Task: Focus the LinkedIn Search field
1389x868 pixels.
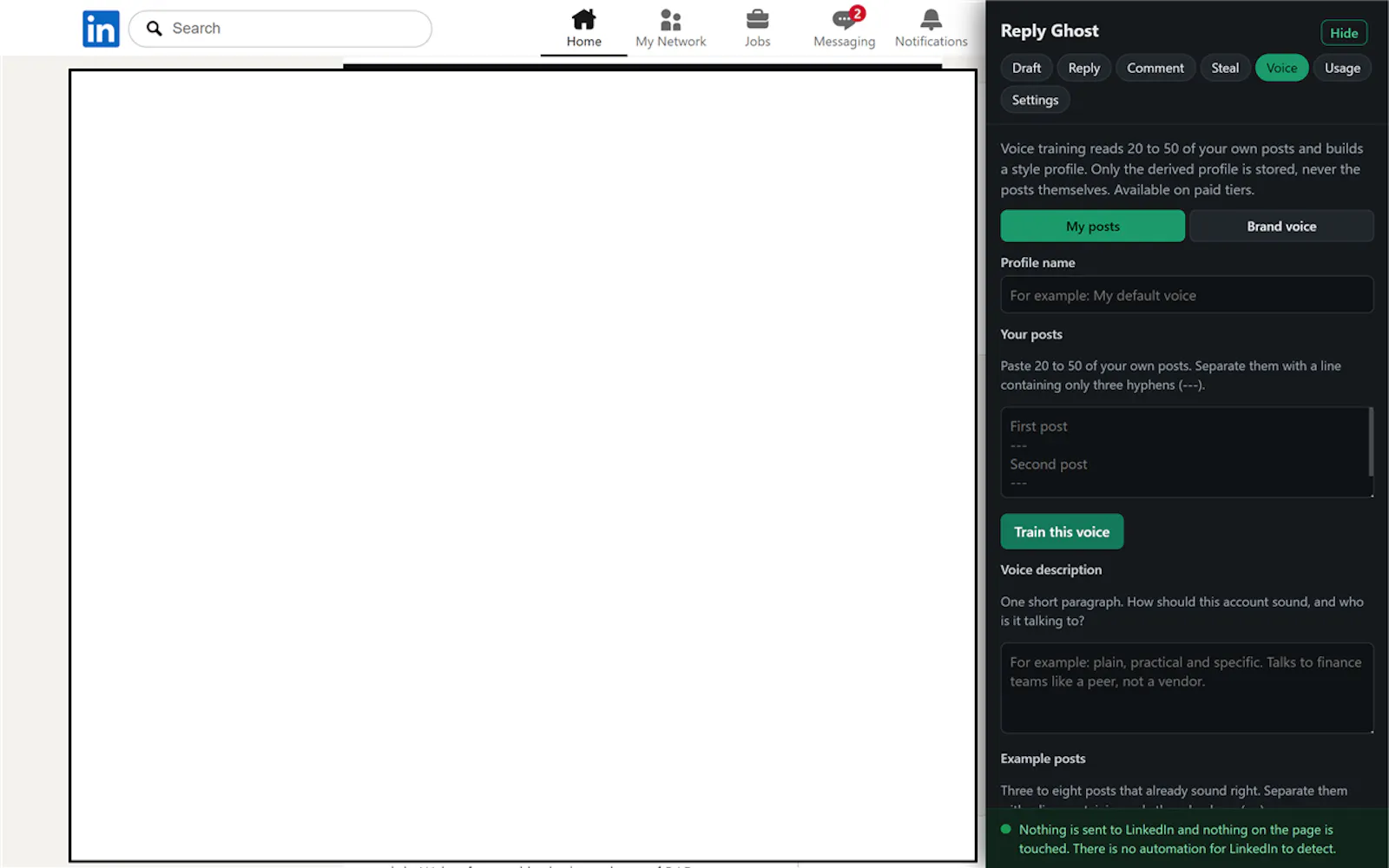Action: [280, 29]
